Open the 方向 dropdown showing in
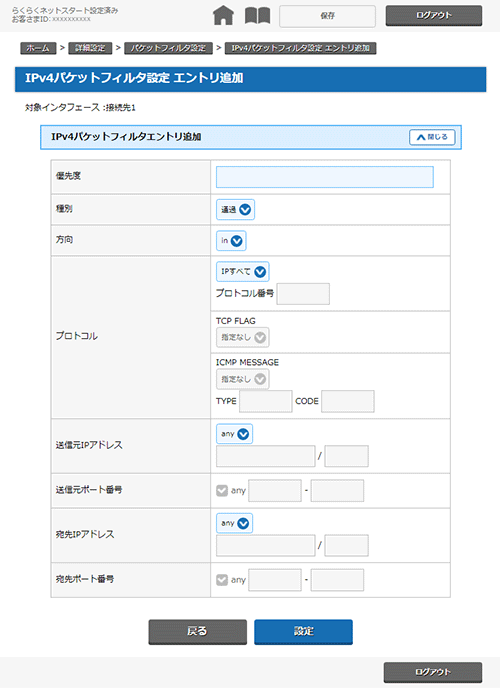The width and height of the screenshot is (500, 690). [231, 241]
